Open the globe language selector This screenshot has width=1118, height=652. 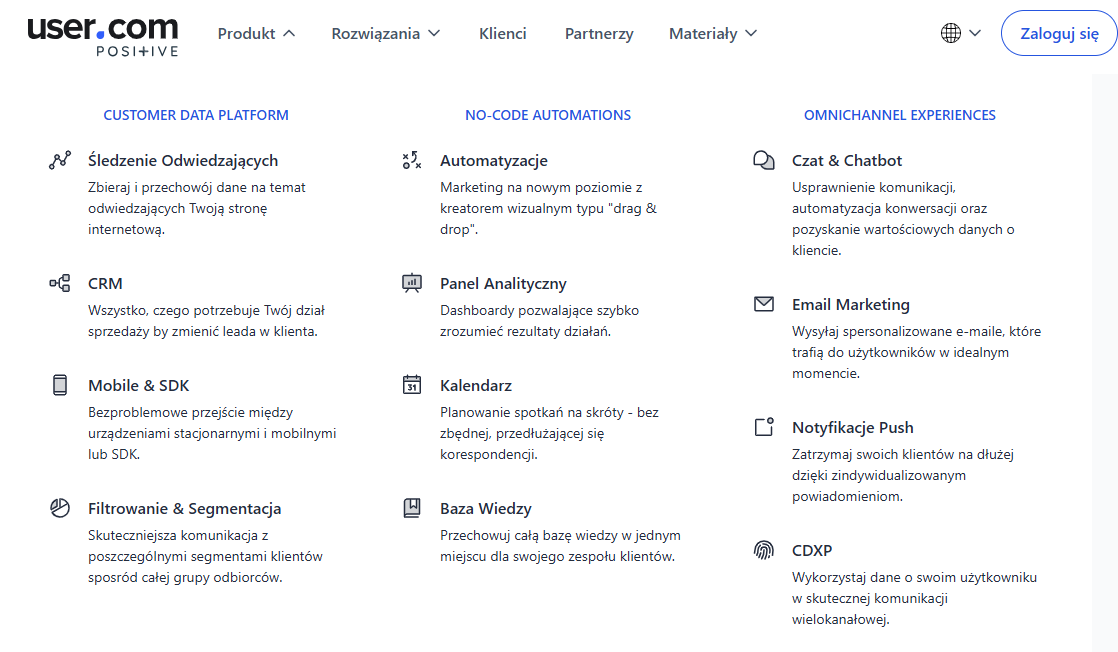pos(960,33)
